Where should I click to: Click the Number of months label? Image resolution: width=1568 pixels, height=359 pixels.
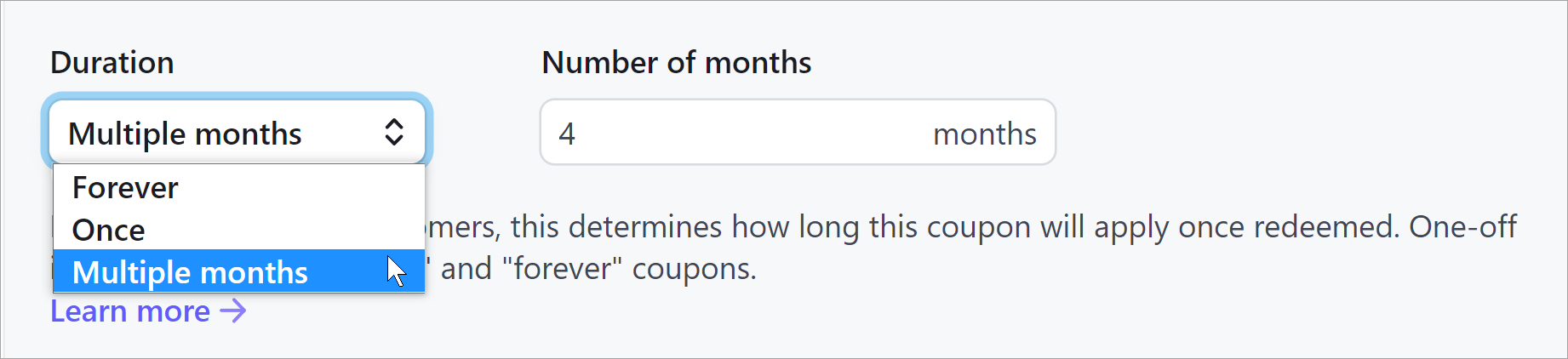676,63
